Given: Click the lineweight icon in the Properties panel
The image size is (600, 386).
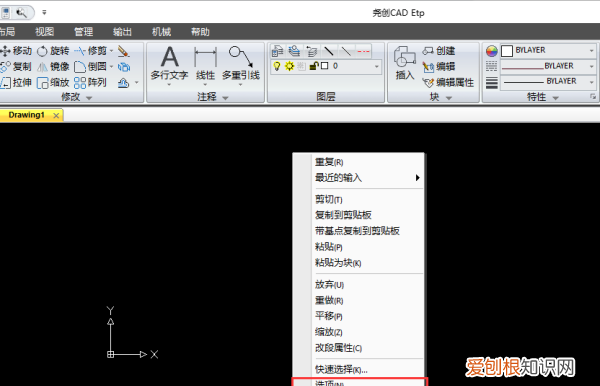Looking at the screenshot, I should 491,82.
